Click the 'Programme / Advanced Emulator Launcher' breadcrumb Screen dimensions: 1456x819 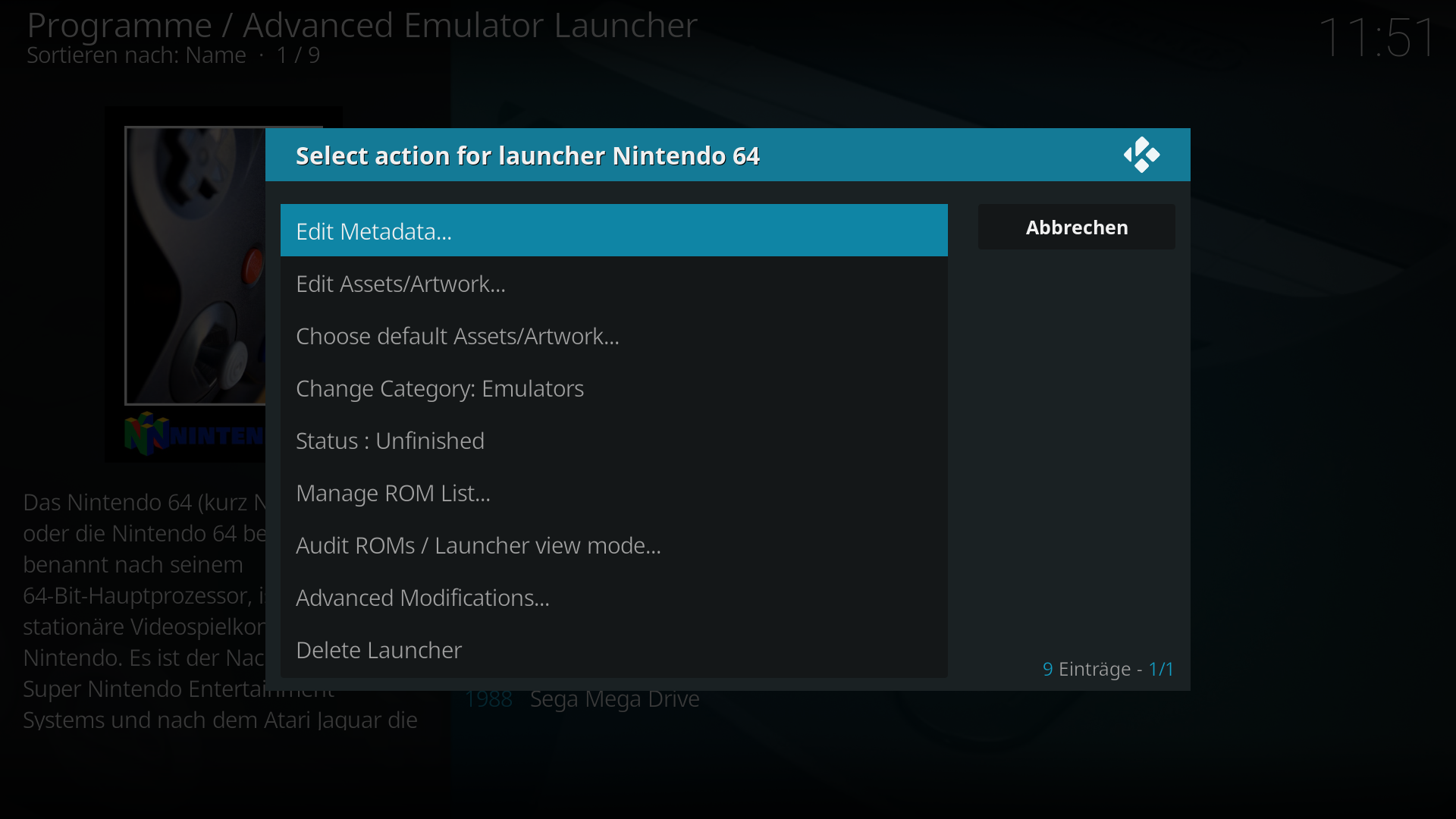[x=362, y=25]
